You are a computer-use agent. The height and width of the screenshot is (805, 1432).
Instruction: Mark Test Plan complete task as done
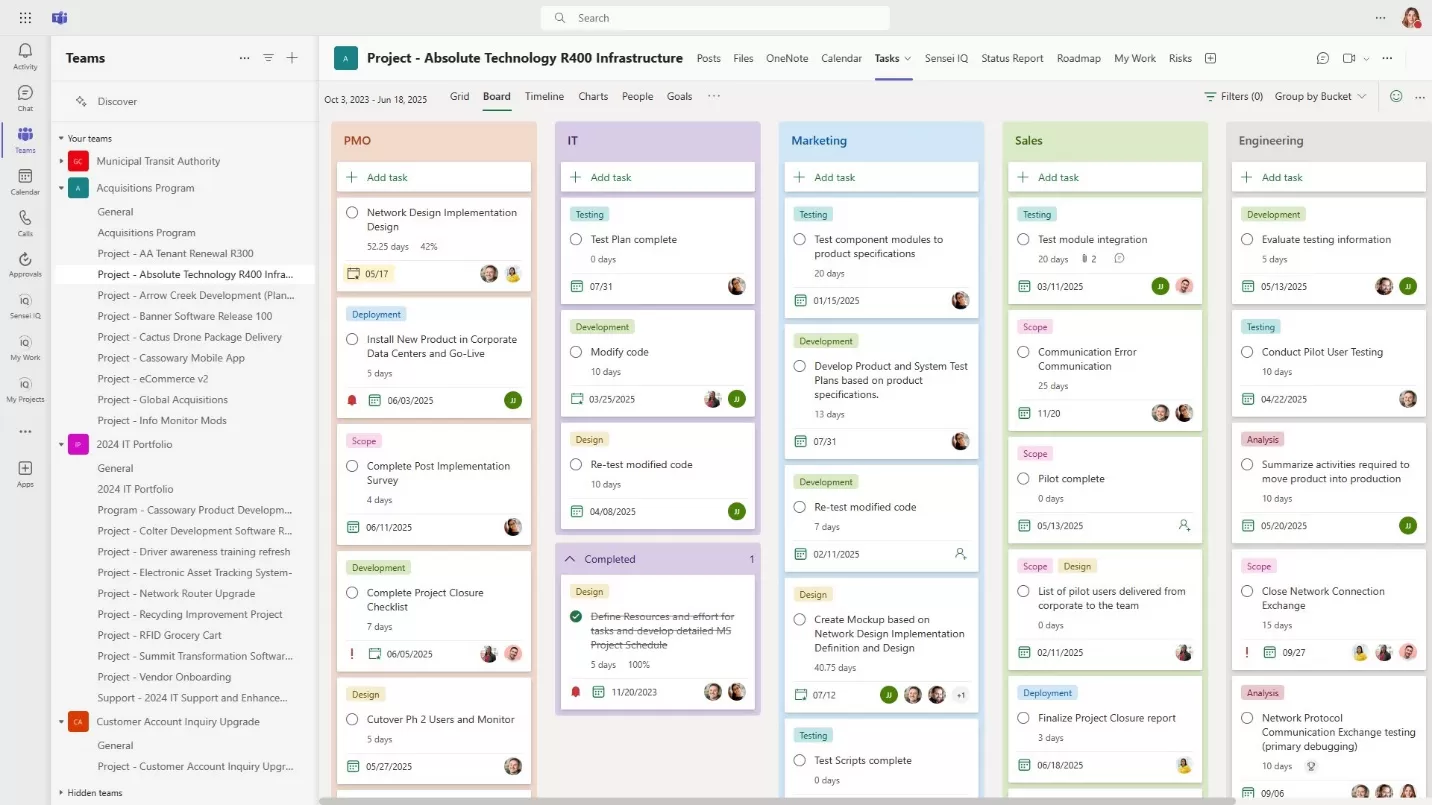pyautogui.click(x=576, y=239)
